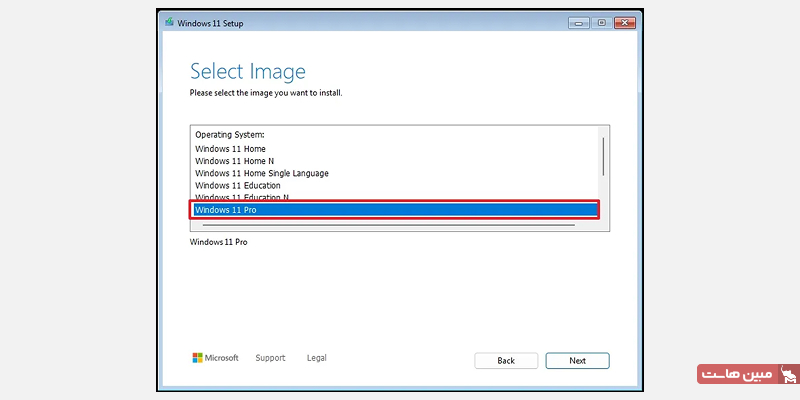The width and height of the screenshot is (800, 400).
Task: Click the horizontal scrollbar under the list
Action: 388,225
